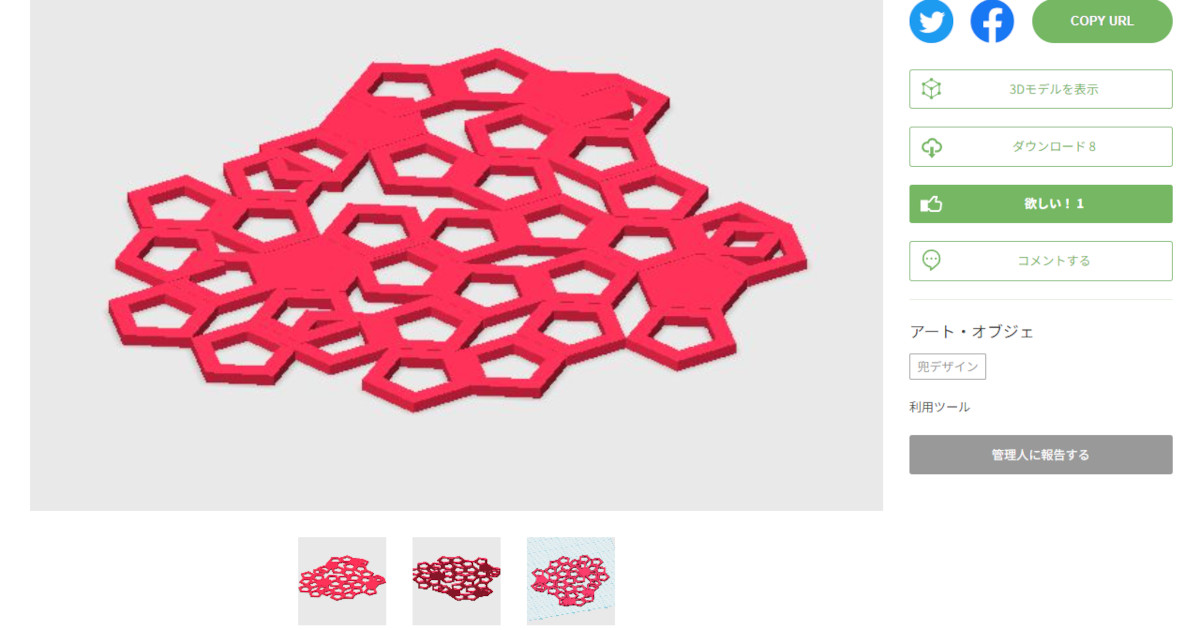The image size is (1200, 630).
Task: Open the 3Dモデルを表示 viewer button
Action: 1041,89
